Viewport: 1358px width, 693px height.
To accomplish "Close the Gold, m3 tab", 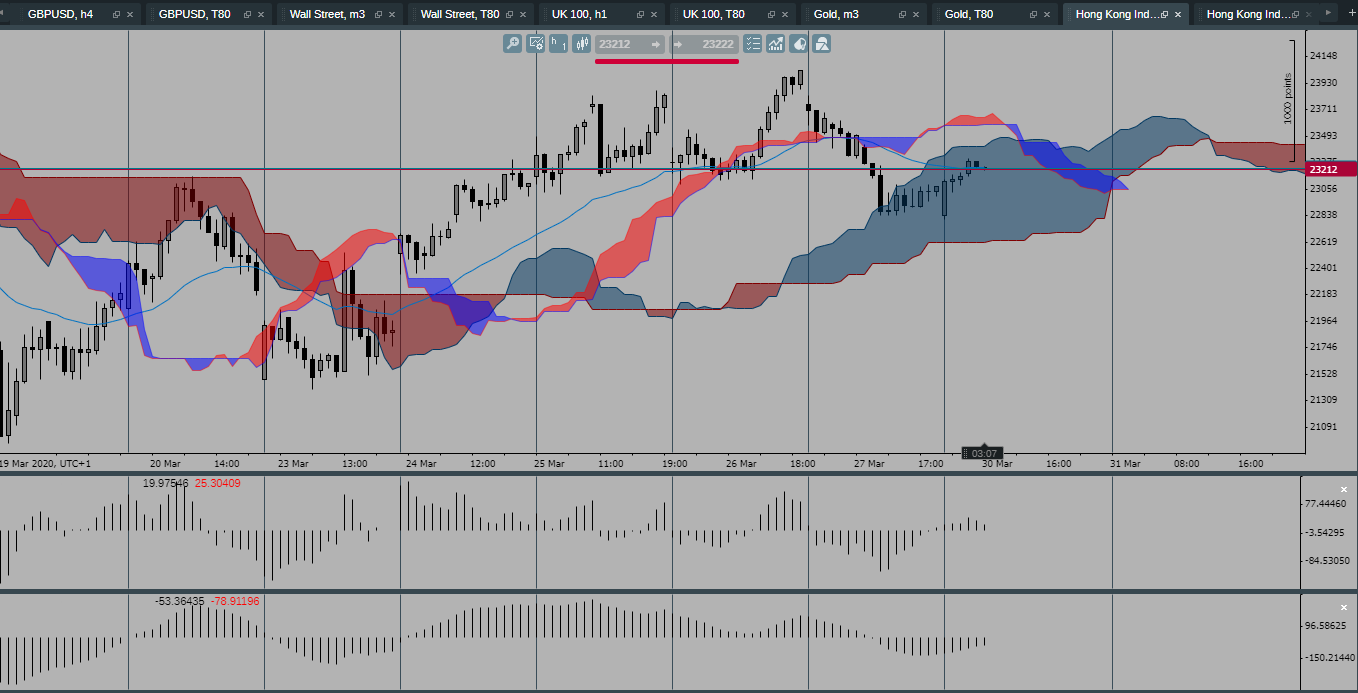I will point(916,15).
